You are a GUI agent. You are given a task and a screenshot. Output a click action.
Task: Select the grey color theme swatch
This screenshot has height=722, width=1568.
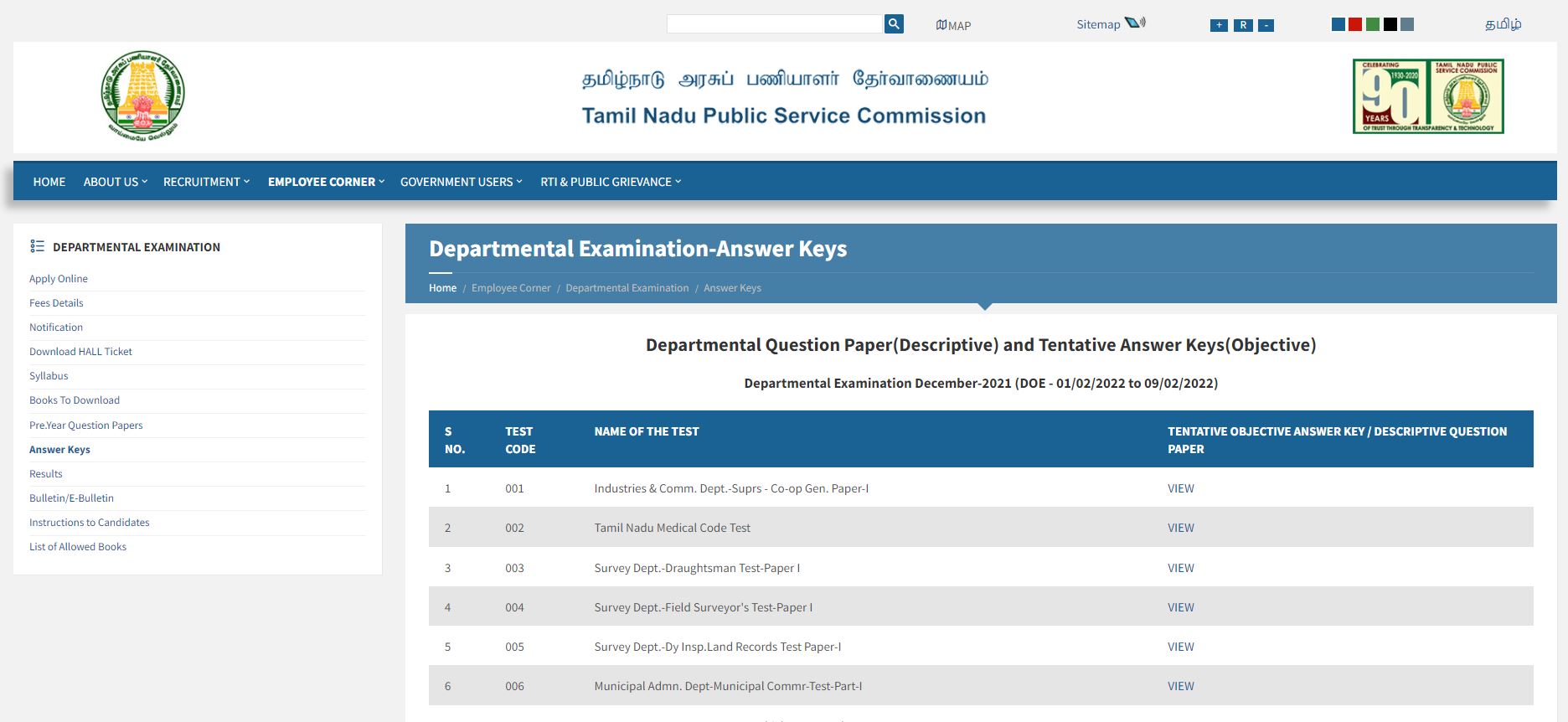click(x=1407, y=24)
